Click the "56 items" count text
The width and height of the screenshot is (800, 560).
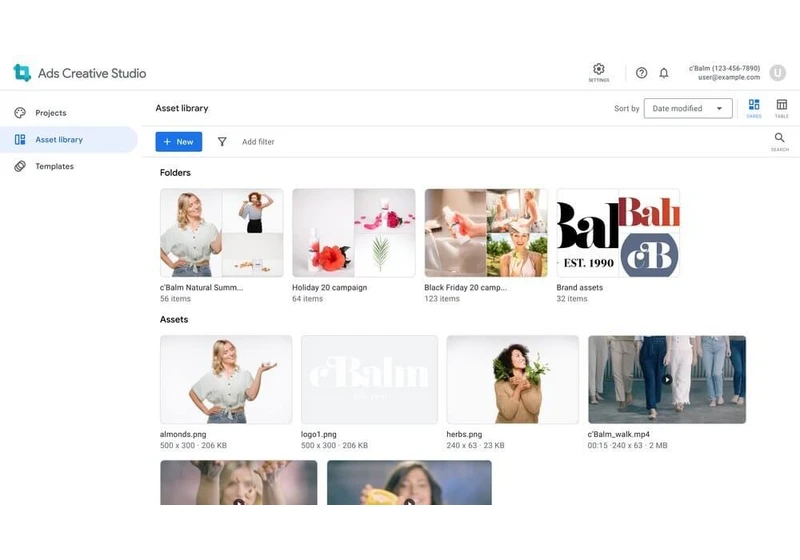click(x=175, y=298)
